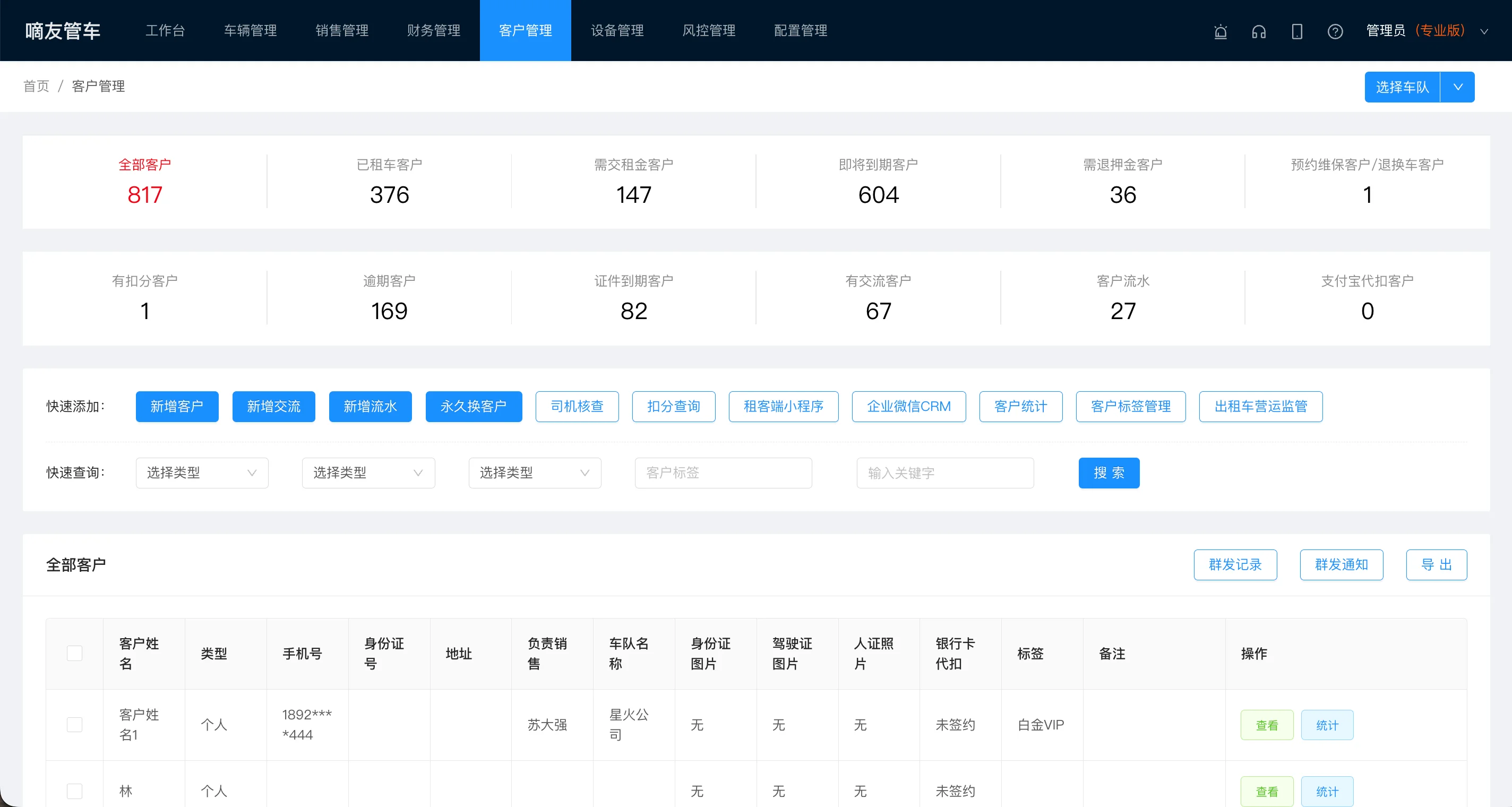Open 车辆管理 menu

pyautogui.click(x=250, y=30)
